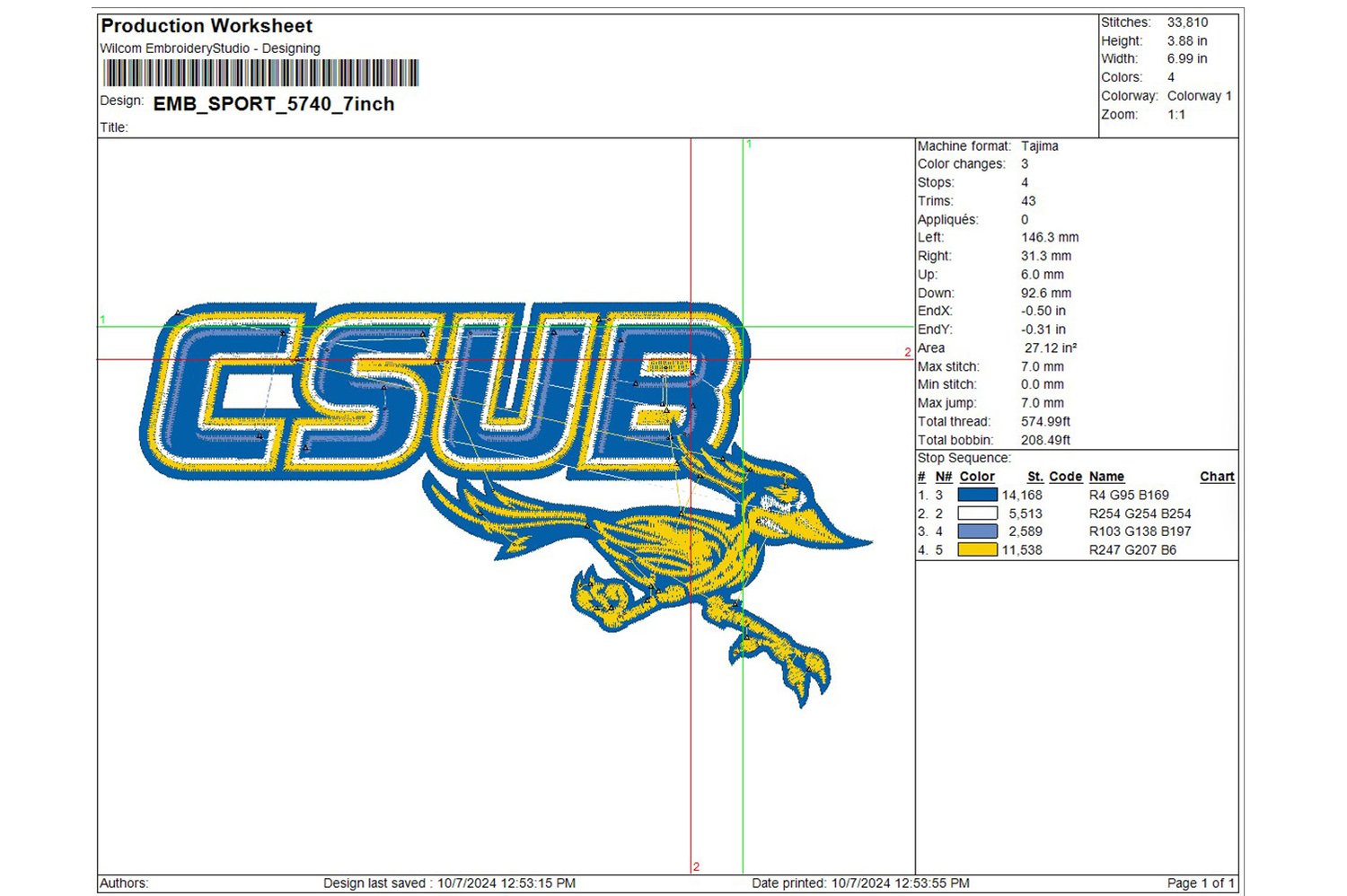The height and width of the screenshot is (896, 1347).
Task: Click the barcode under the worksheet heading
Action: tap(260, 73)
